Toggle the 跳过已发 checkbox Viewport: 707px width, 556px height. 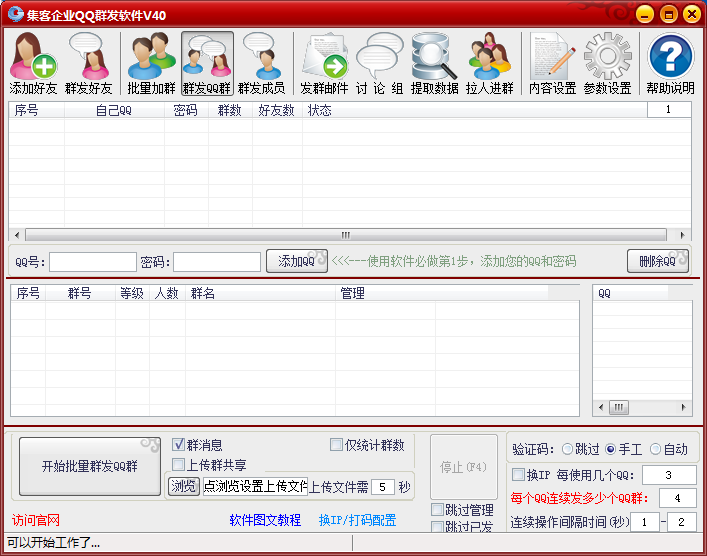(x=437, y=527)
